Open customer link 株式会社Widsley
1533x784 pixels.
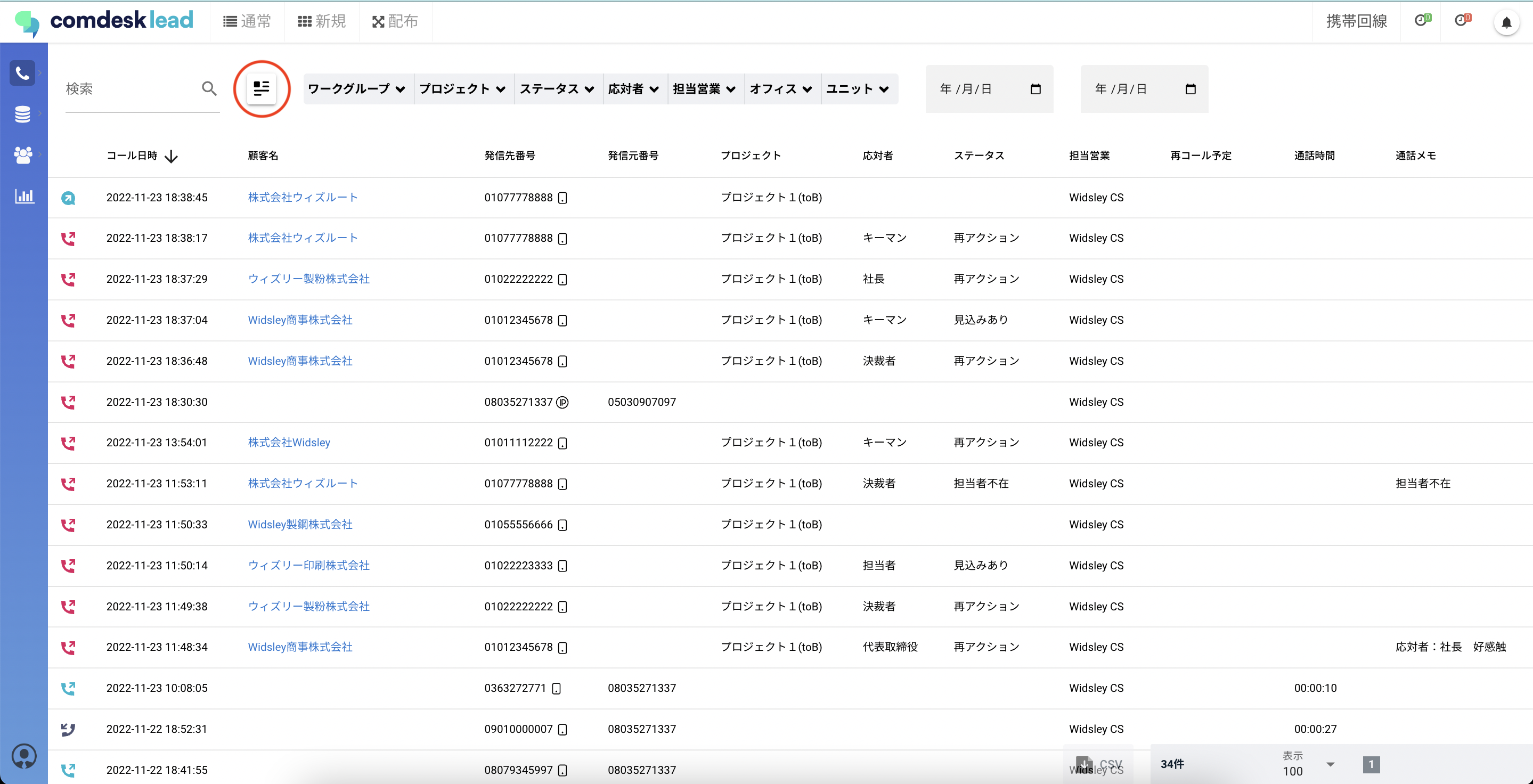point(289,443)
